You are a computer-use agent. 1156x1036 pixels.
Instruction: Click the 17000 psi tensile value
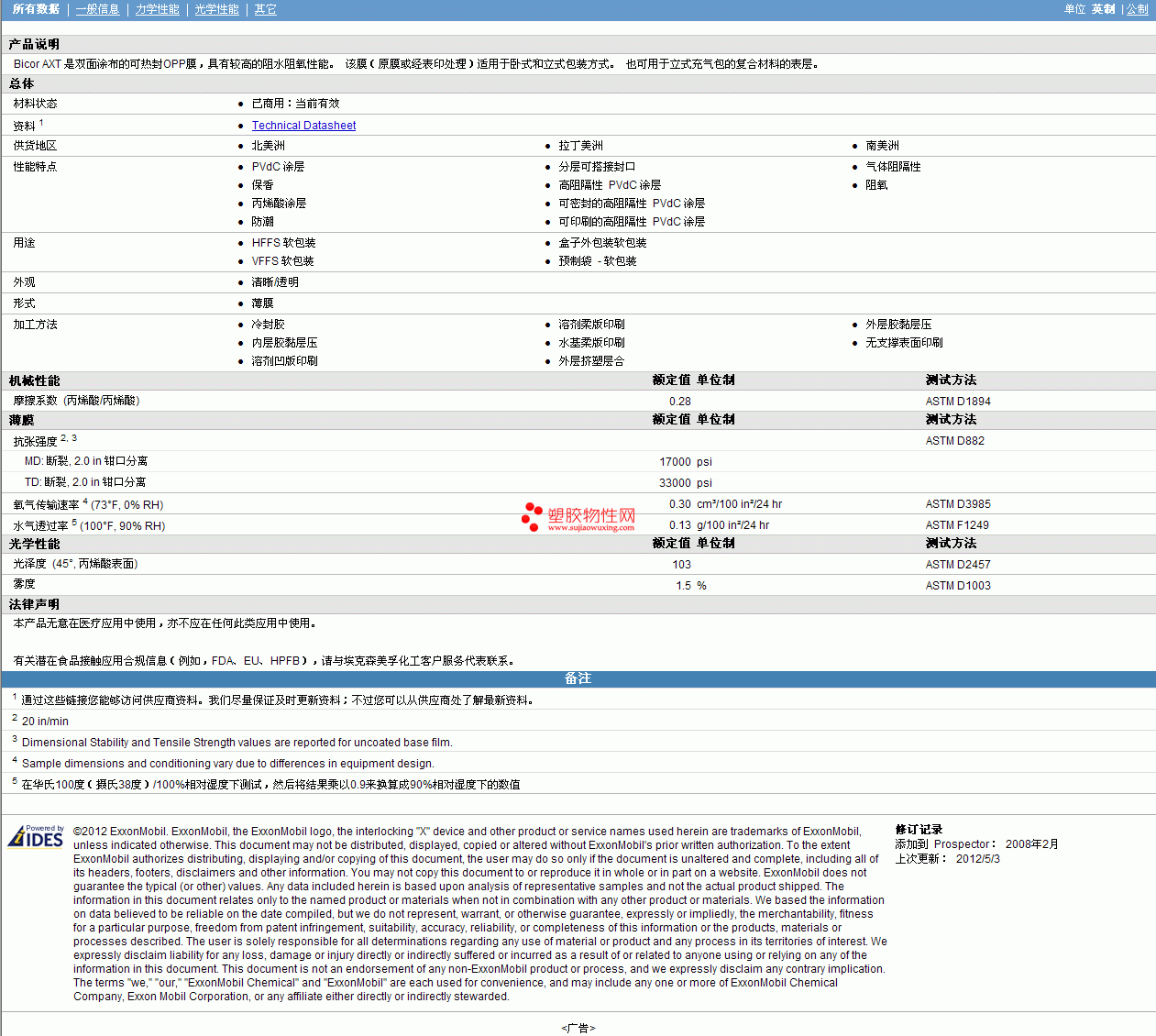tap(686, 462)
